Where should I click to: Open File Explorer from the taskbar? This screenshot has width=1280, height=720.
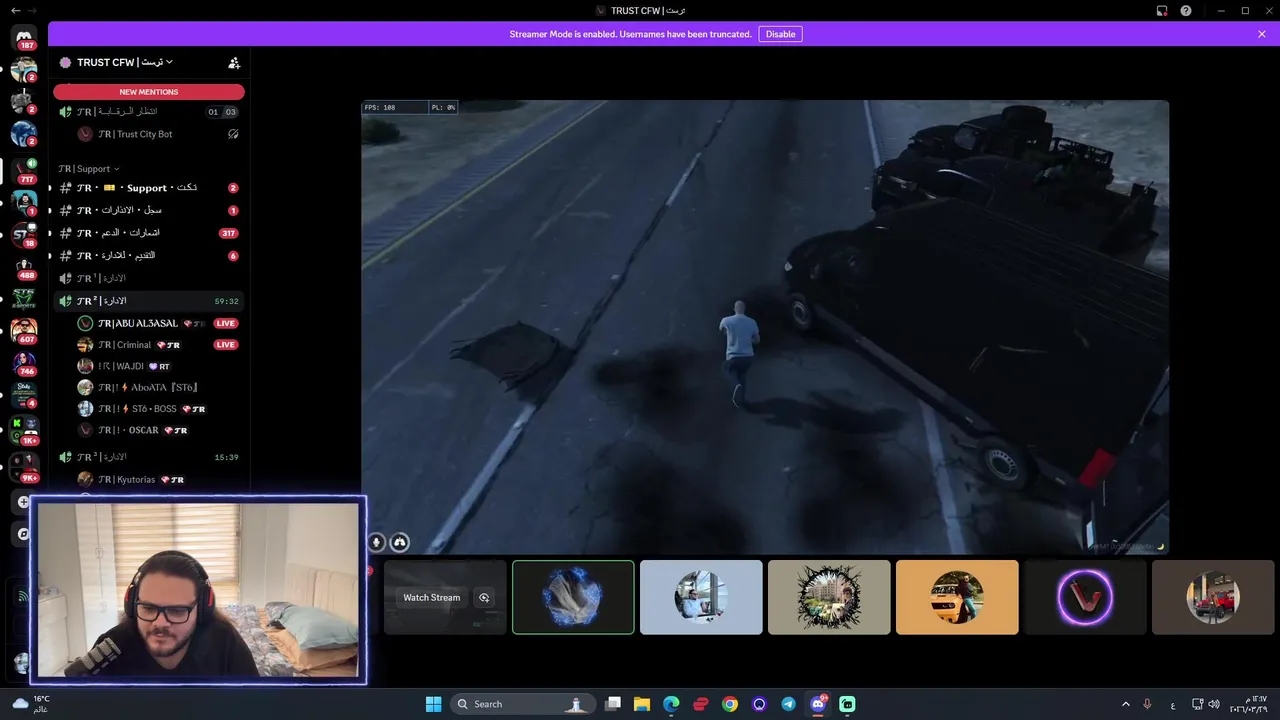(642, 704)
